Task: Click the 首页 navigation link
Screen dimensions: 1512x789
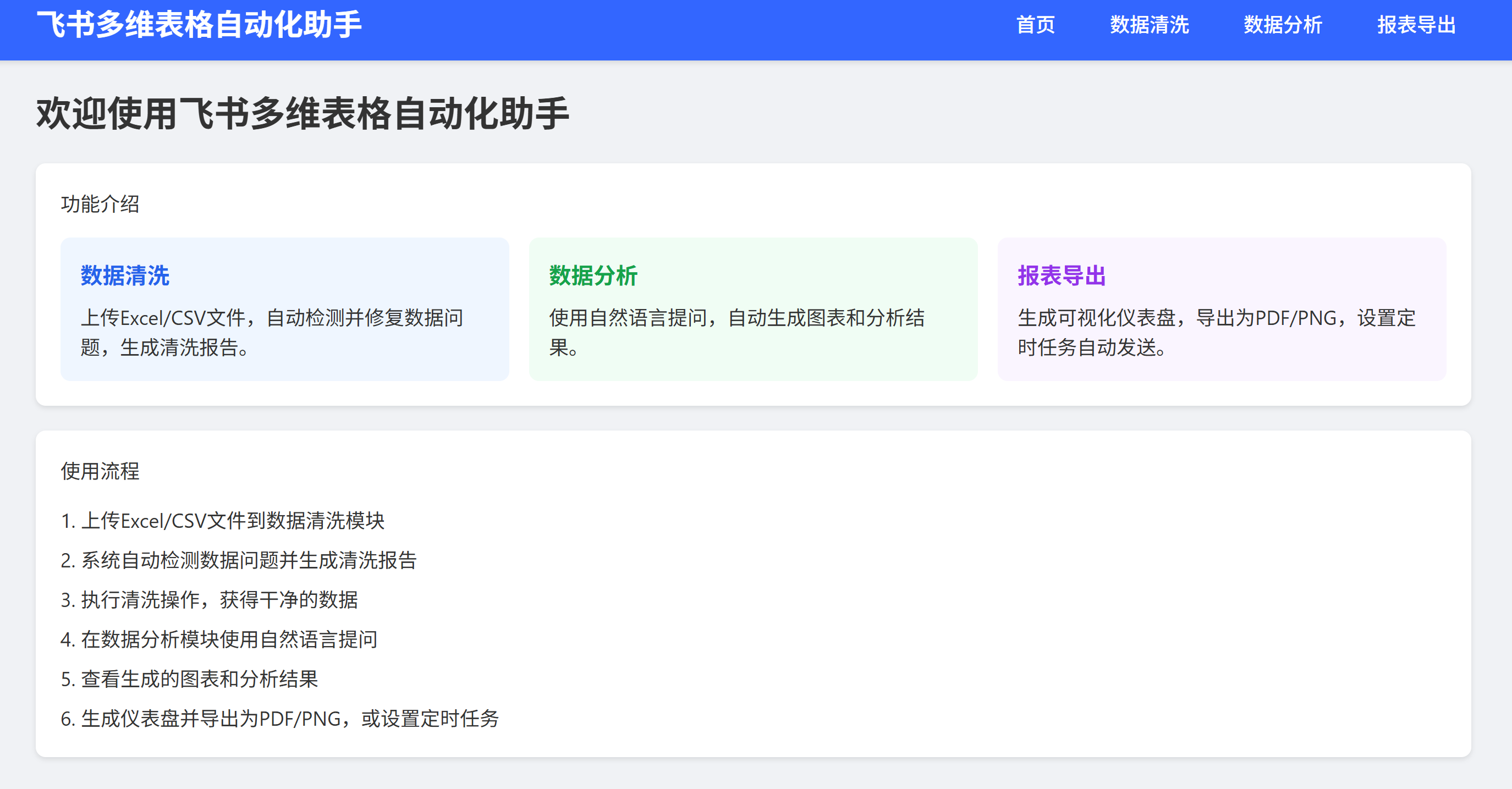Action: [1035, 25]
